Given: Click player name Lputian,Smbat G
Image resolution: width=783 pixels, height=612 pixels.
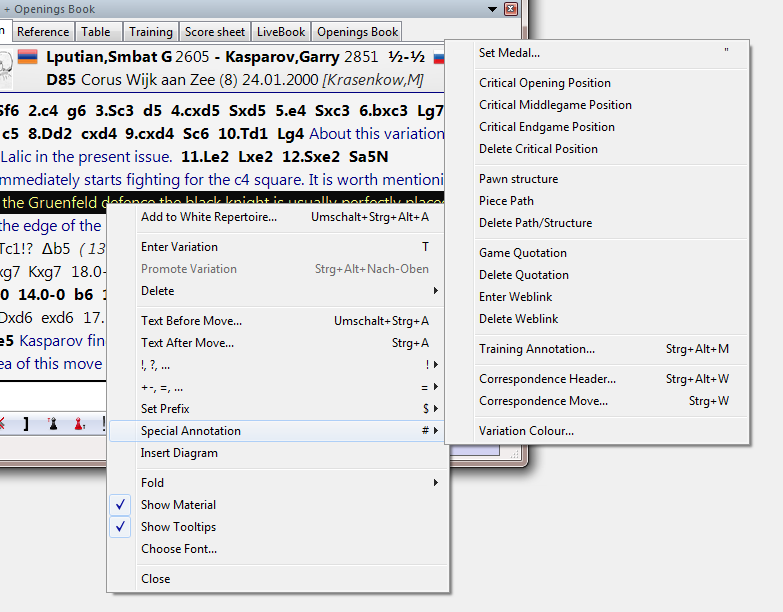Looking at the screenshot, I should click(109, 57).
